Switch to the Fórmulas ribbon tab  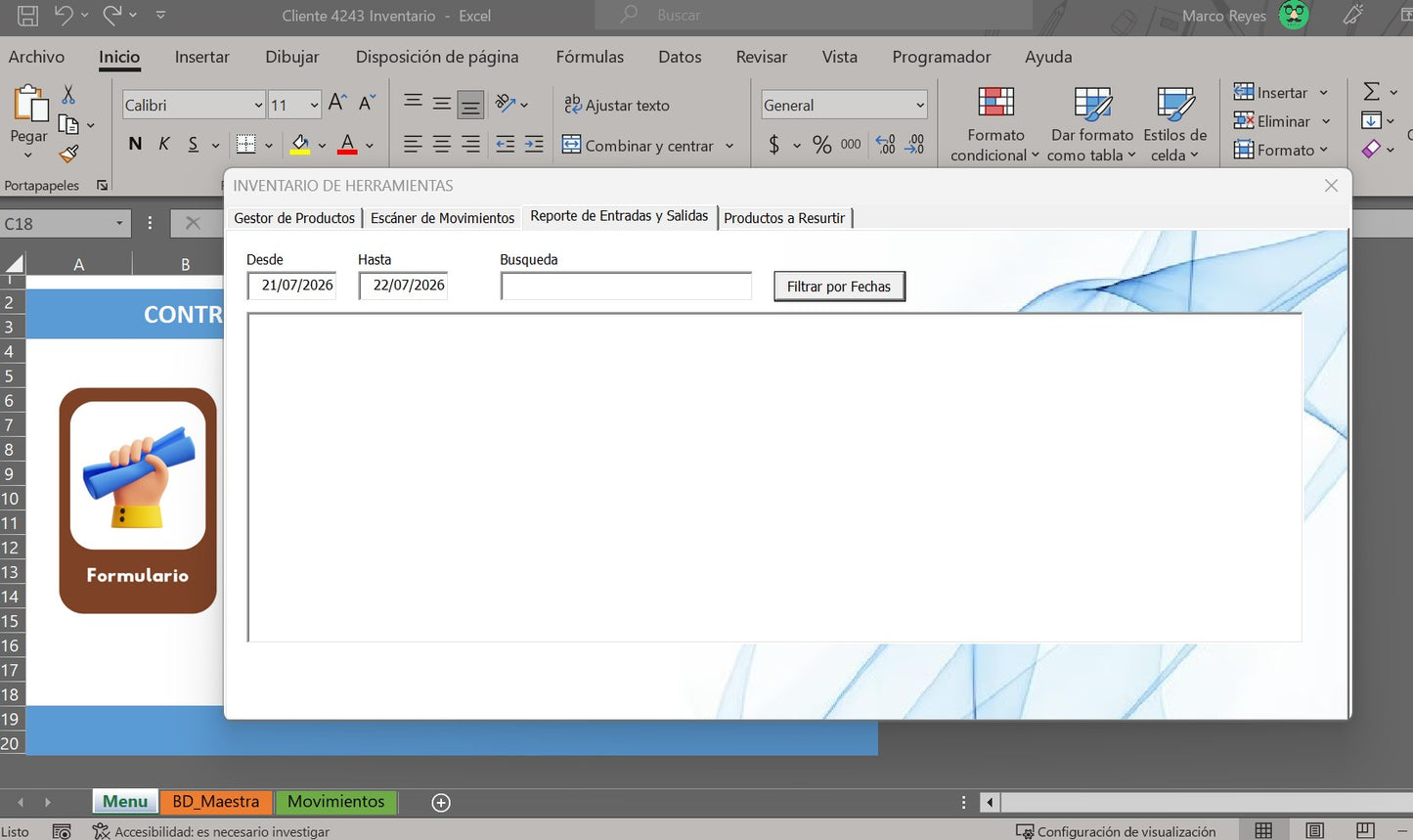tap(590, 57)
